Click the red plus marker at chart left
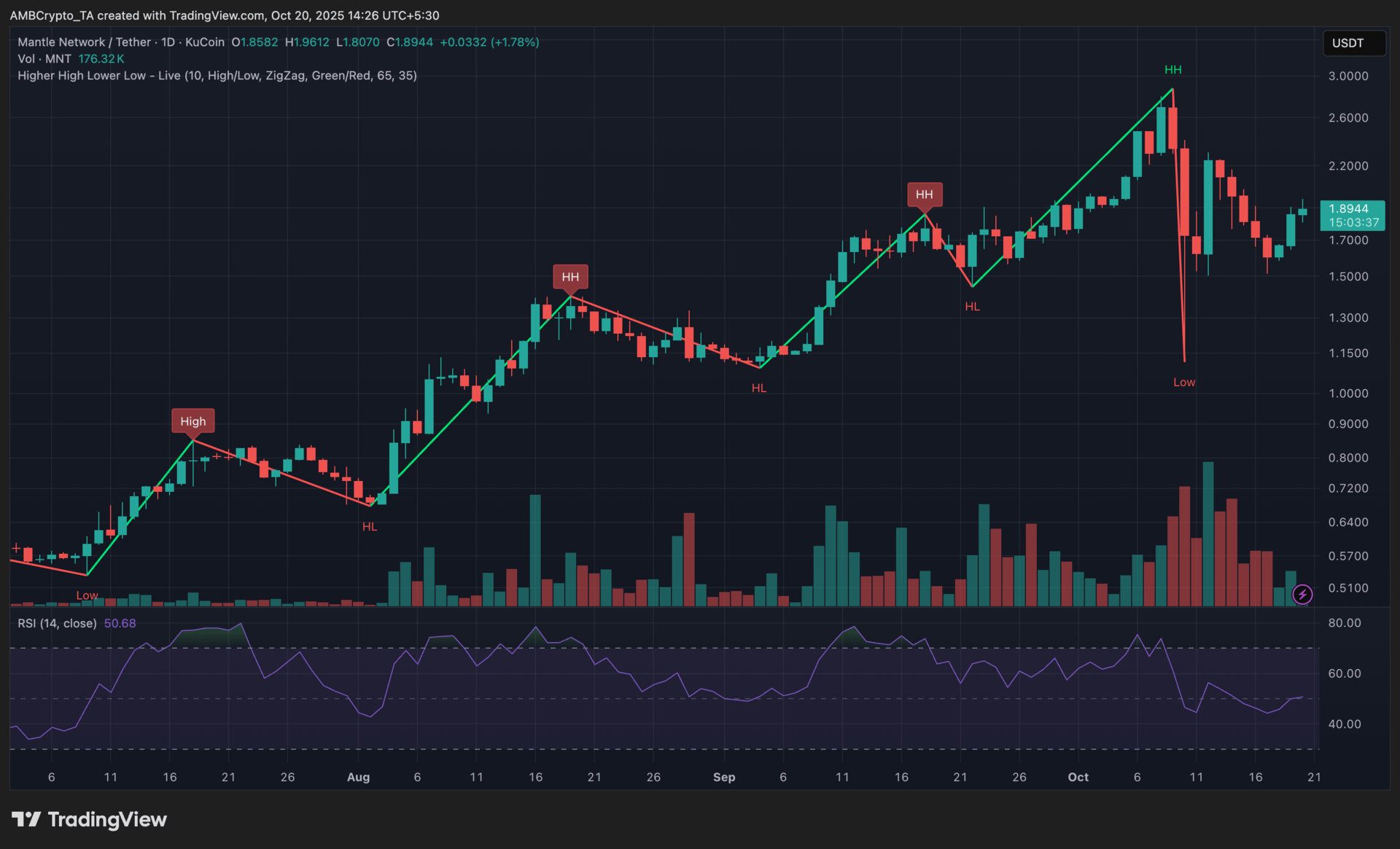1400x849 pixels. (16, 547)
